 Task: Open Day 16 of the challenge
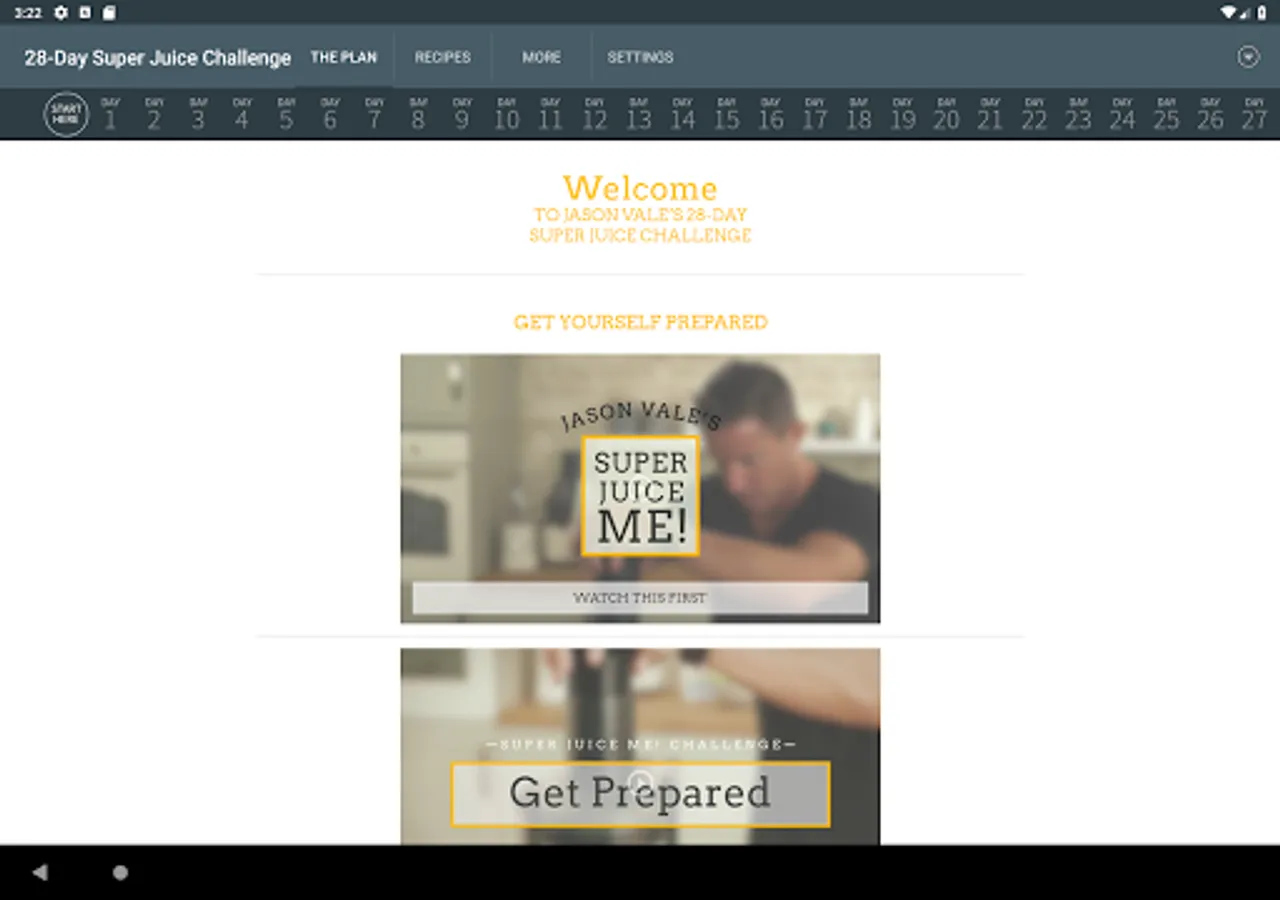click(x=770, y=114)
